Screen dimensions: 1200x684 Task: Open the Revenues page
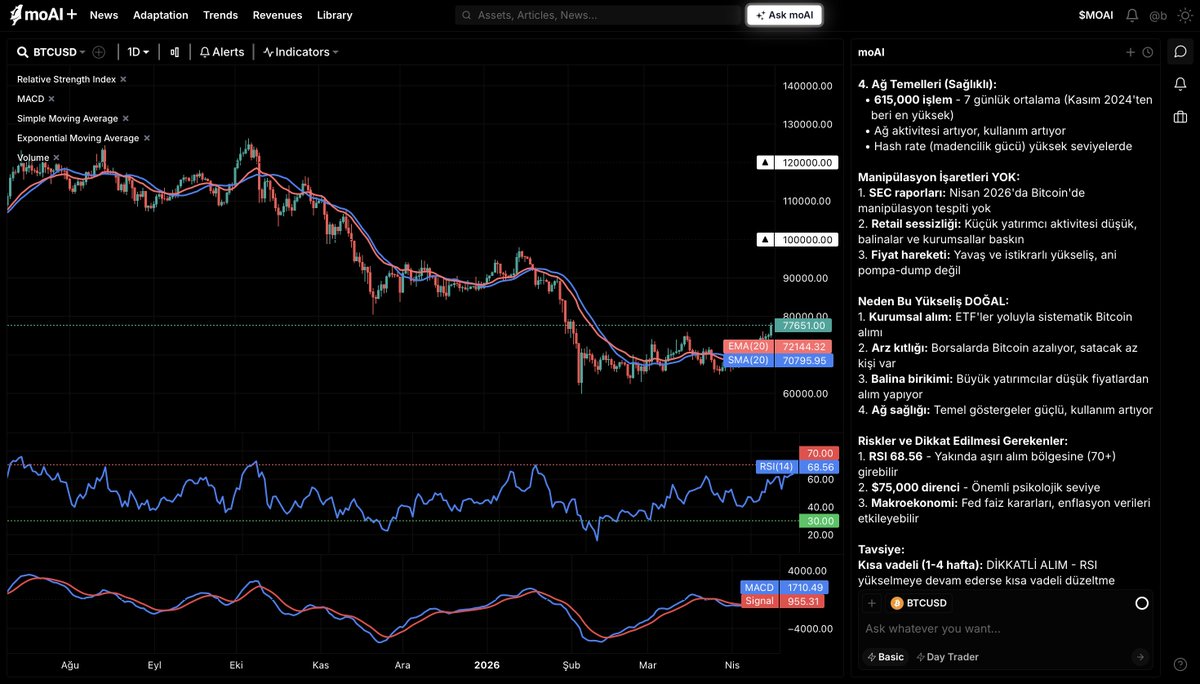tap(277, 15)
